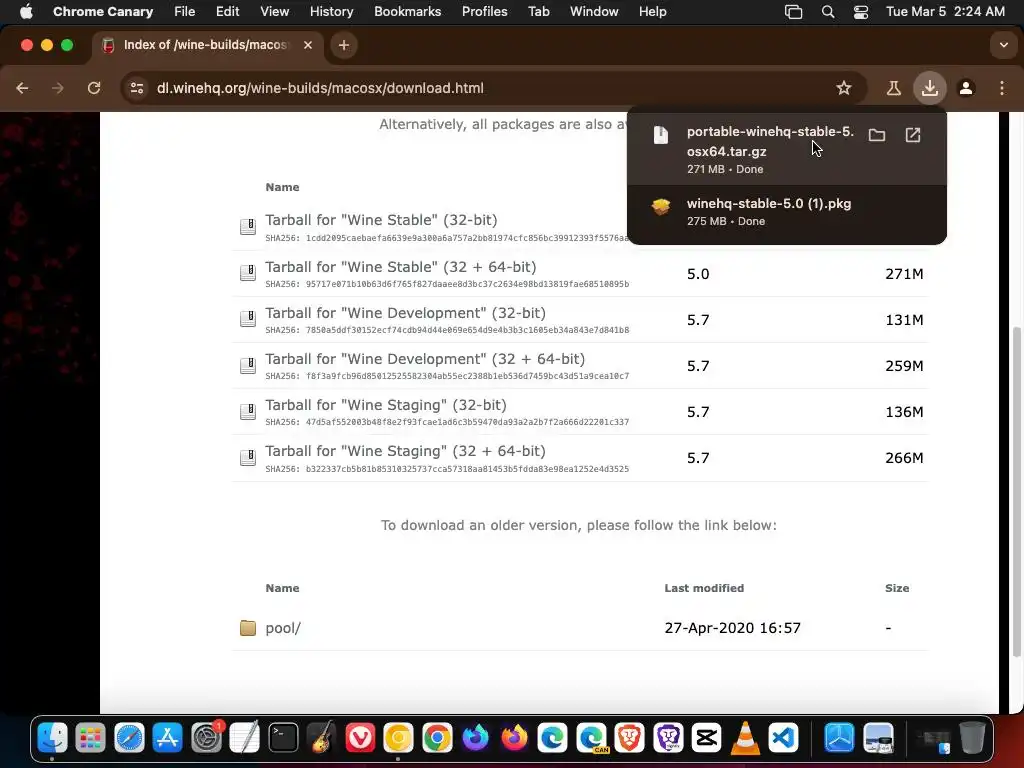Screen dimensions: 1024x768
Task: Open the Bookmarks menu
Action: (x=408, y=12)
